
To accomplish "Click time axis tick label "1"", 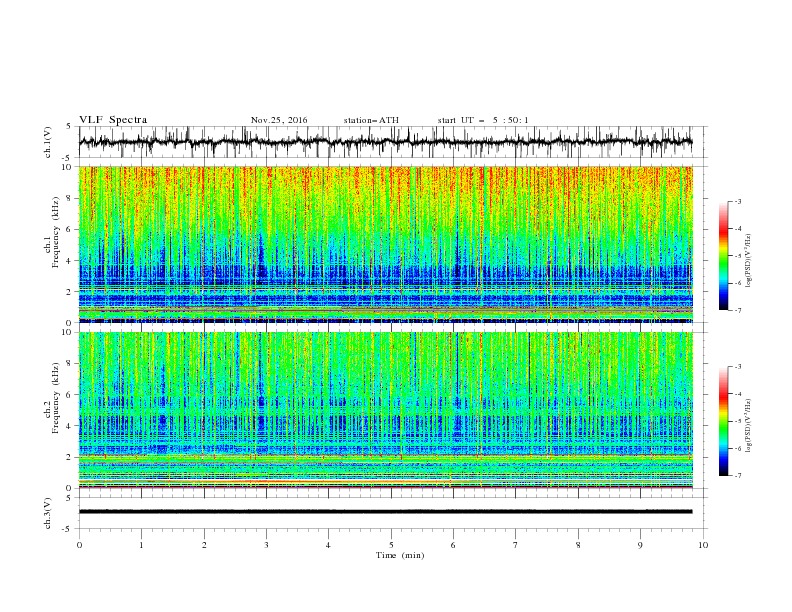I will pyautogui.click(x=141, y=545).
